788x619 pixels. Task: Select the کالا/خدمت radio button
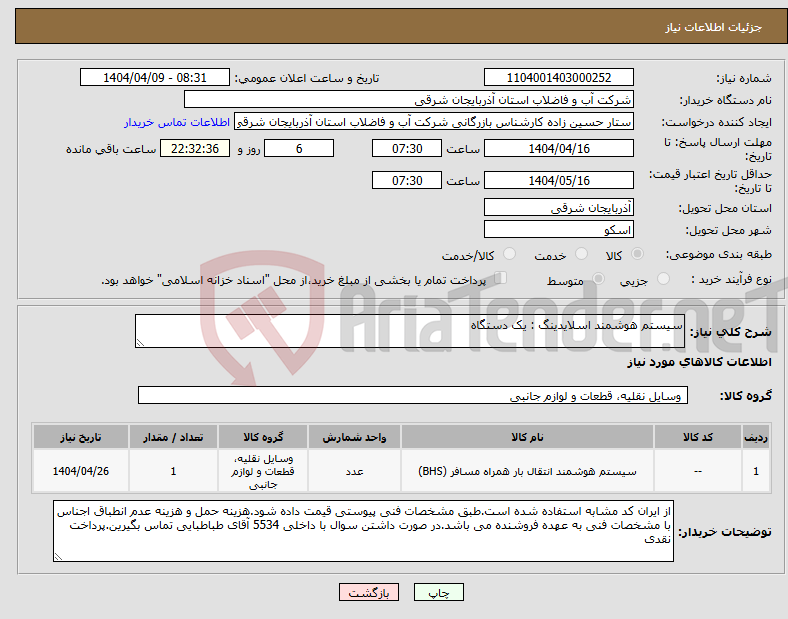510,254
